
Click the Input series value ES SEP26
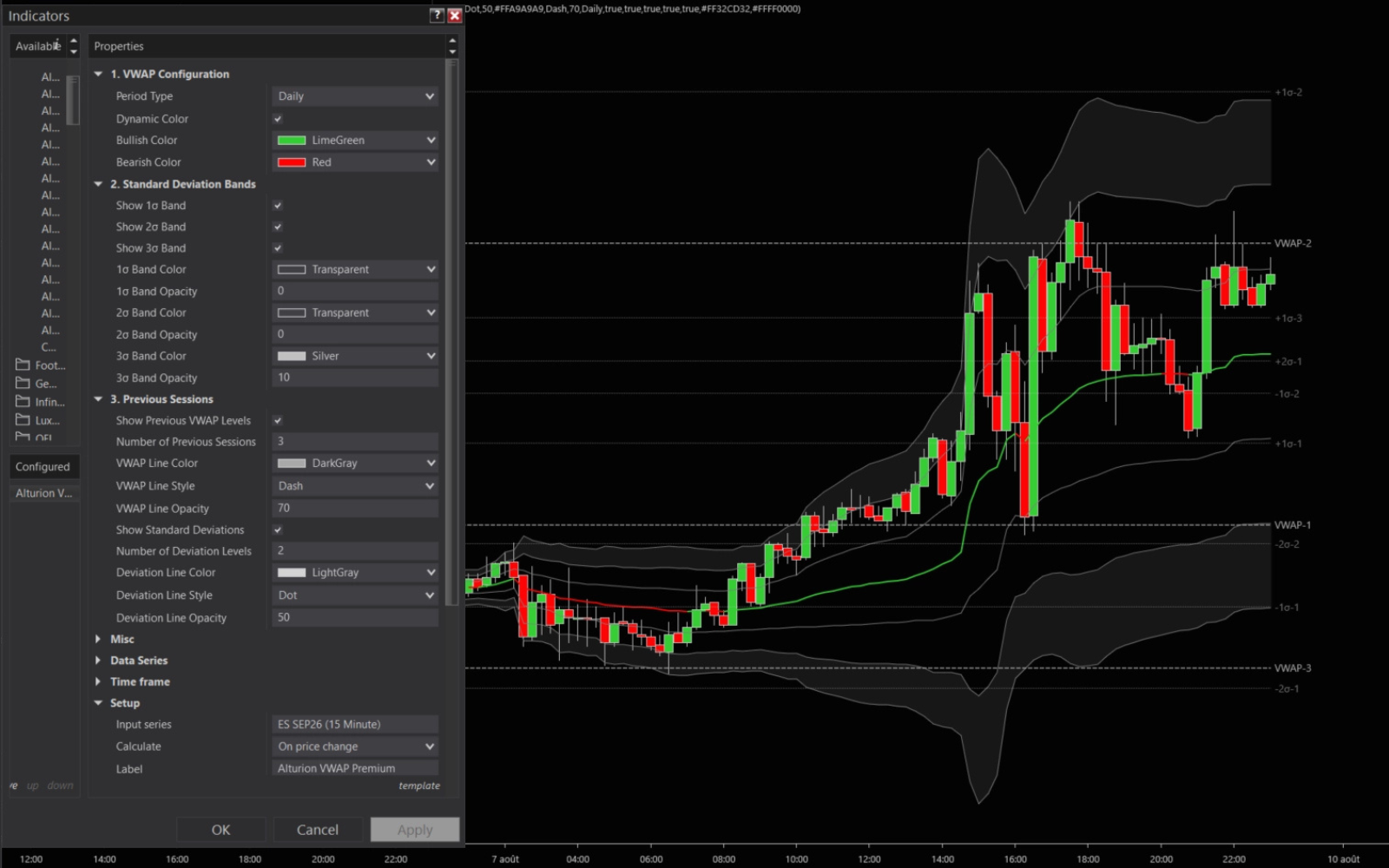pos(355,725)
